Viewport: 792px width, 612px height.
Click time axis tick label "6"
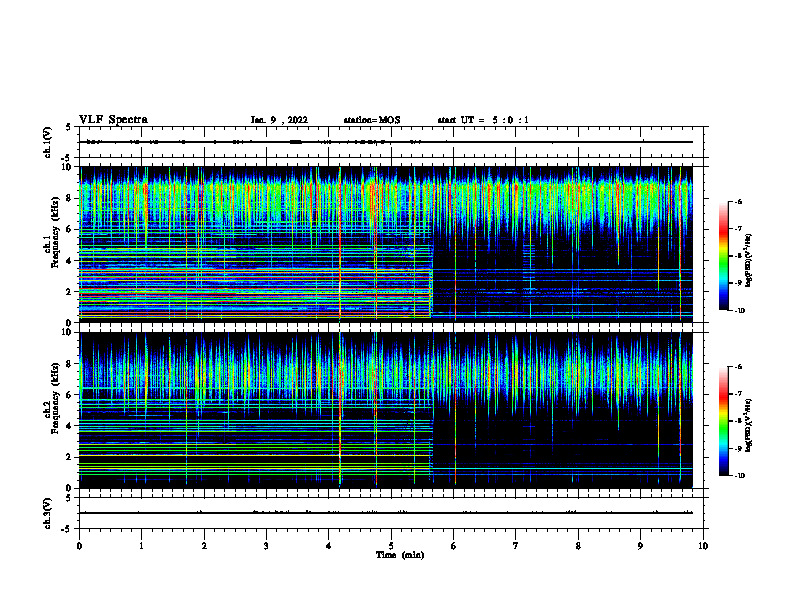click(454, 546)
